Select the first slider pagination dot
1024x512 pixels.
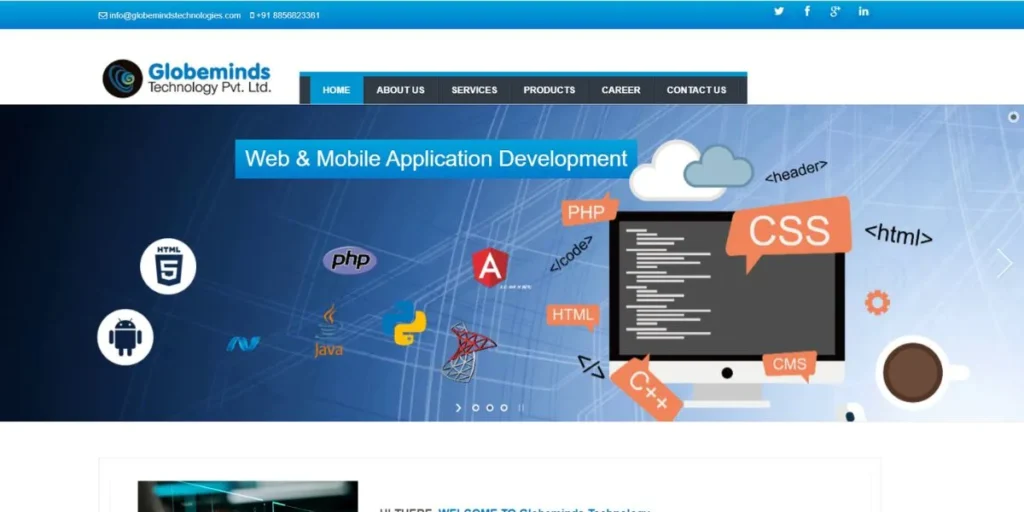coord(475,408)
